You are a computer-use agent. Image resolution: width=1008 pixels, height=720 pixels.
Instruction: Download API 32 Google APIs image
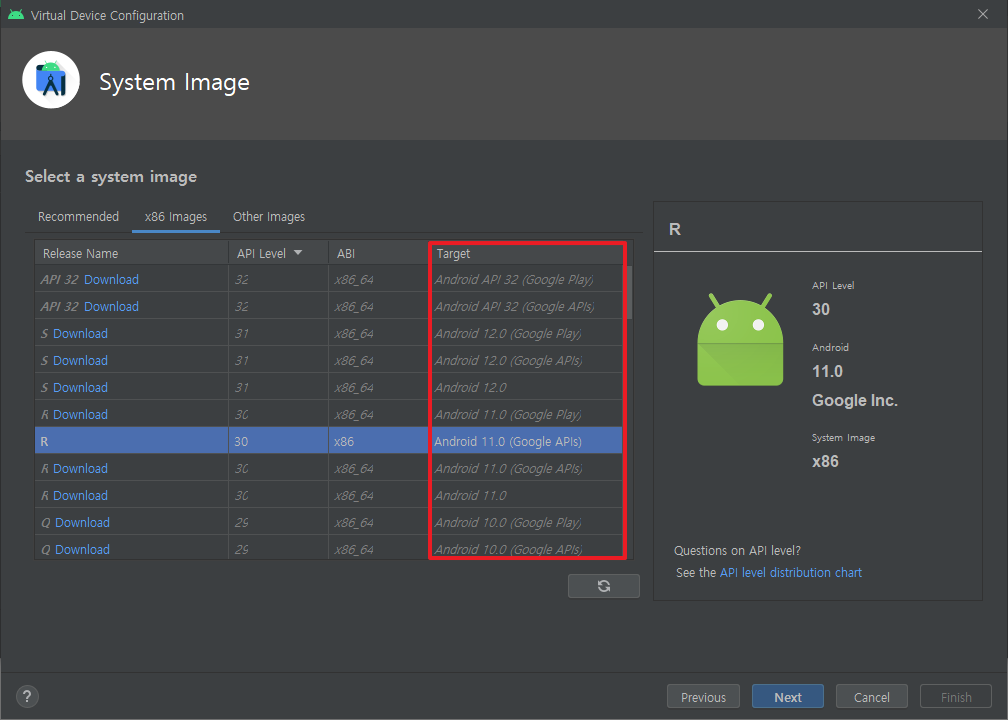click(111, 307)
